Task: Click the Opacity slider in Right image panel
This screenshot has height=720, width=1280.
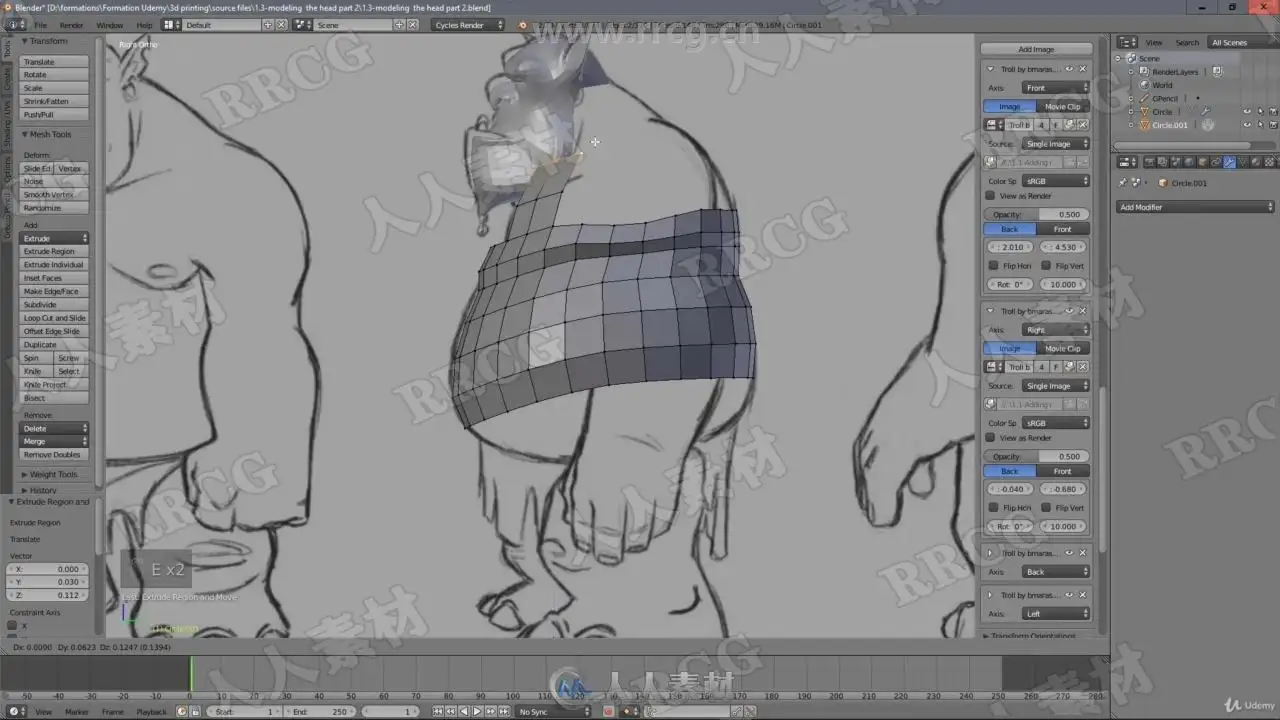Action: click(1036, 456)
